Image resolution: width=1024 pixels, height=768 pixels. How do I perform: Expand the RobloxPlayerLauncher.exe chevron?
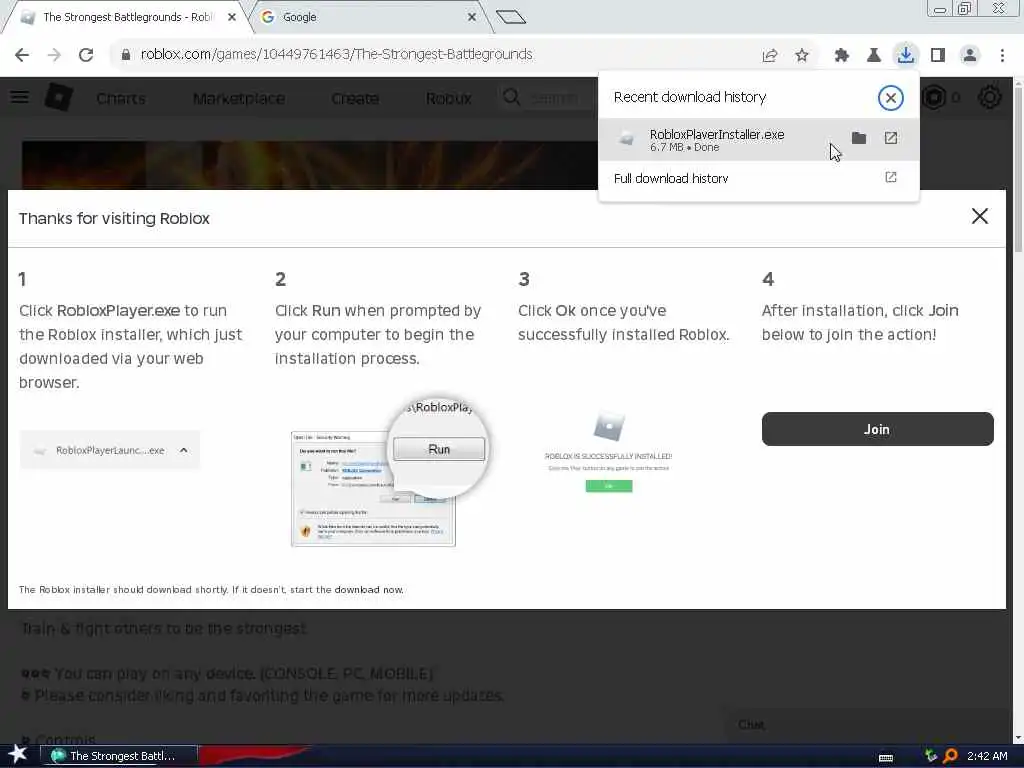click(184, 451)
